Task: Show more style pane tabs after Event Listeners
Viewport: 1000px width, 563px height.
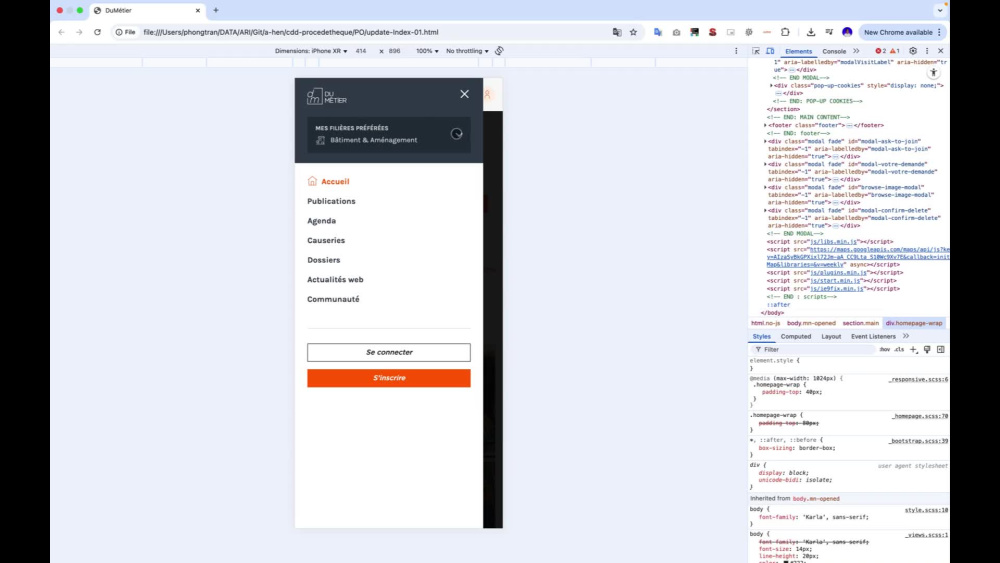Action: 906,336
